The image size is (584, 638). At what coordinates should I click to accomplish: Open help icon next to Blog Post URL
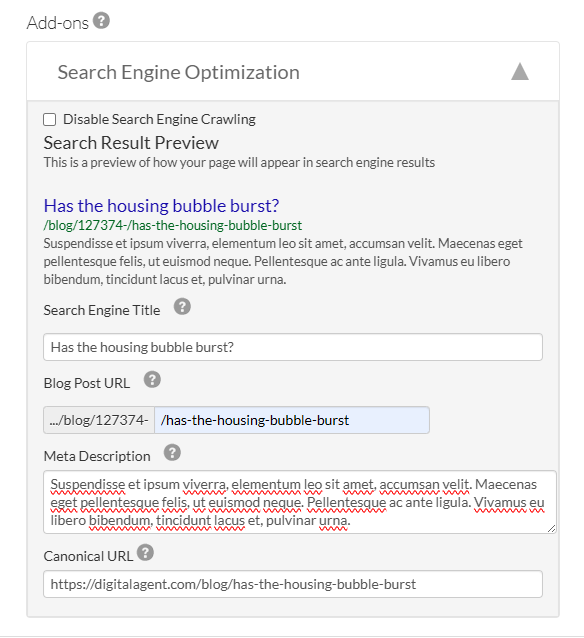pos(152,380)
